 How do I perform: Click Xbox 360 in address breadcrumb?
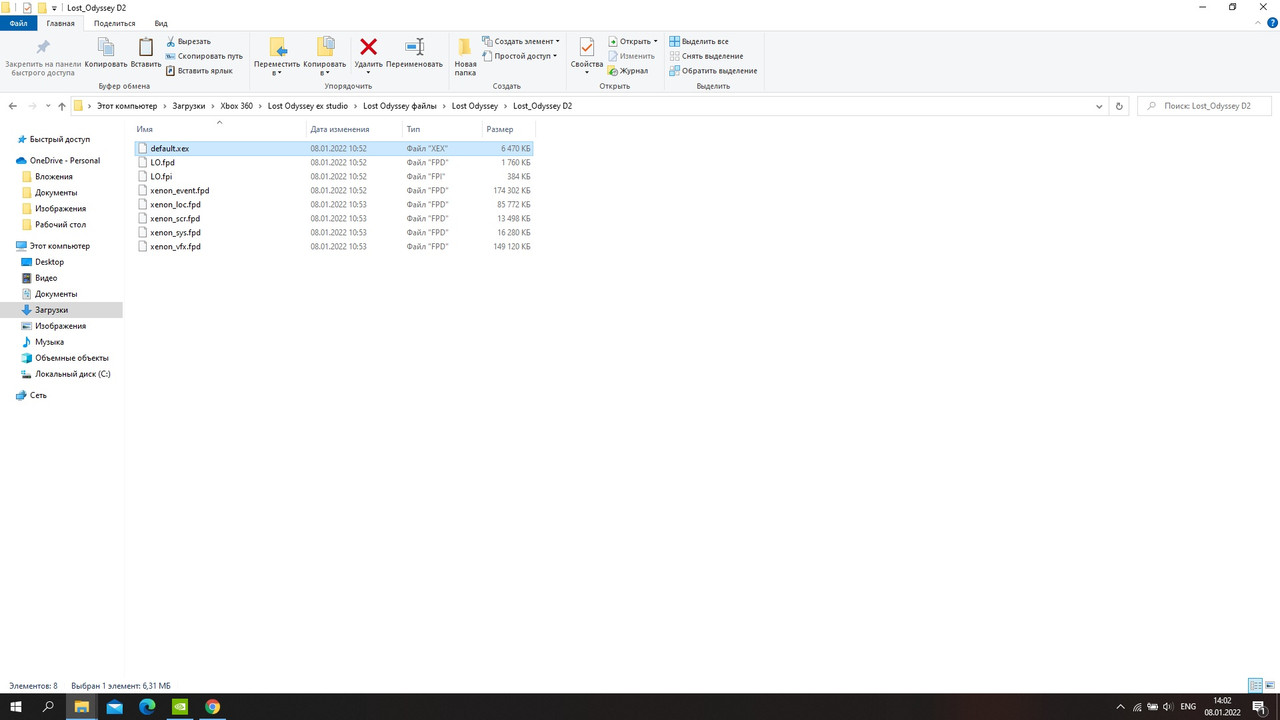236,106
